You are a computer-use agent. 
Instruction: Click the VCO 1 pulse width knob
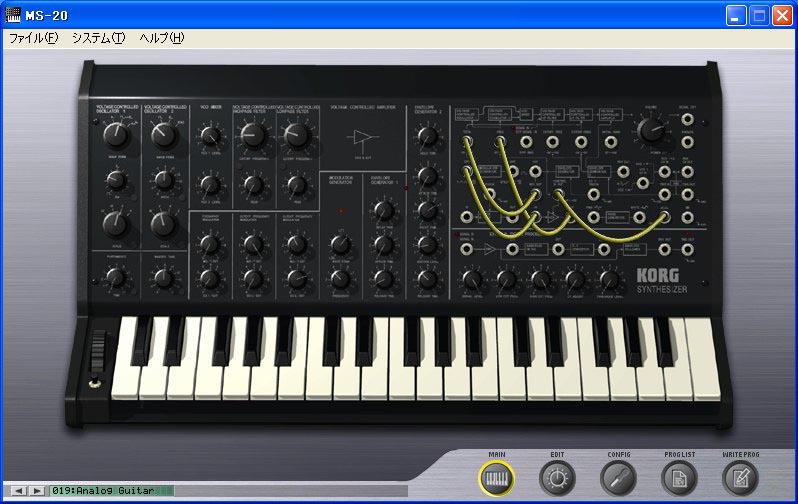(x=116, y=180)
